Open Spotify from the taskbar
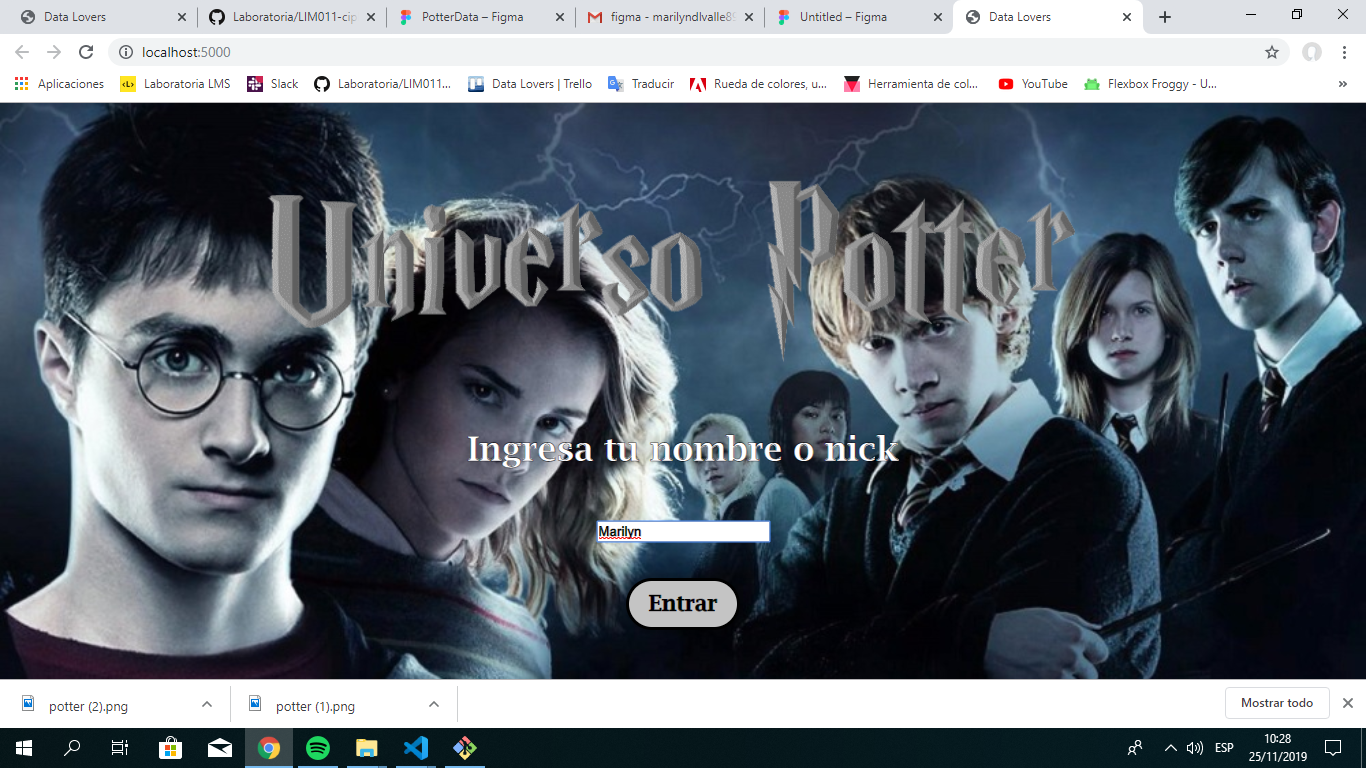This screenshot has width=1366, height=768. tap(318, 748)
